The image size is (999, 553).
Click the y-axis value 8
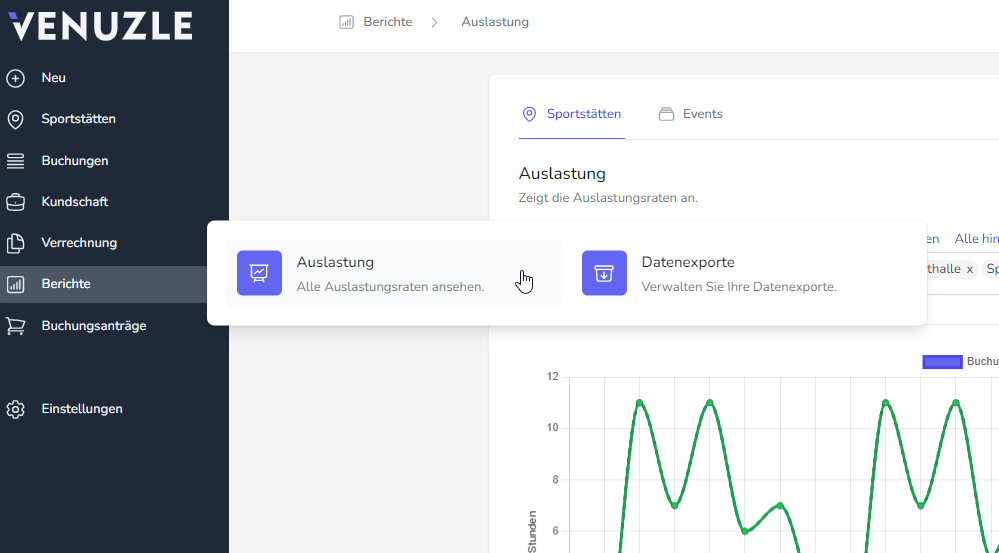556,480
